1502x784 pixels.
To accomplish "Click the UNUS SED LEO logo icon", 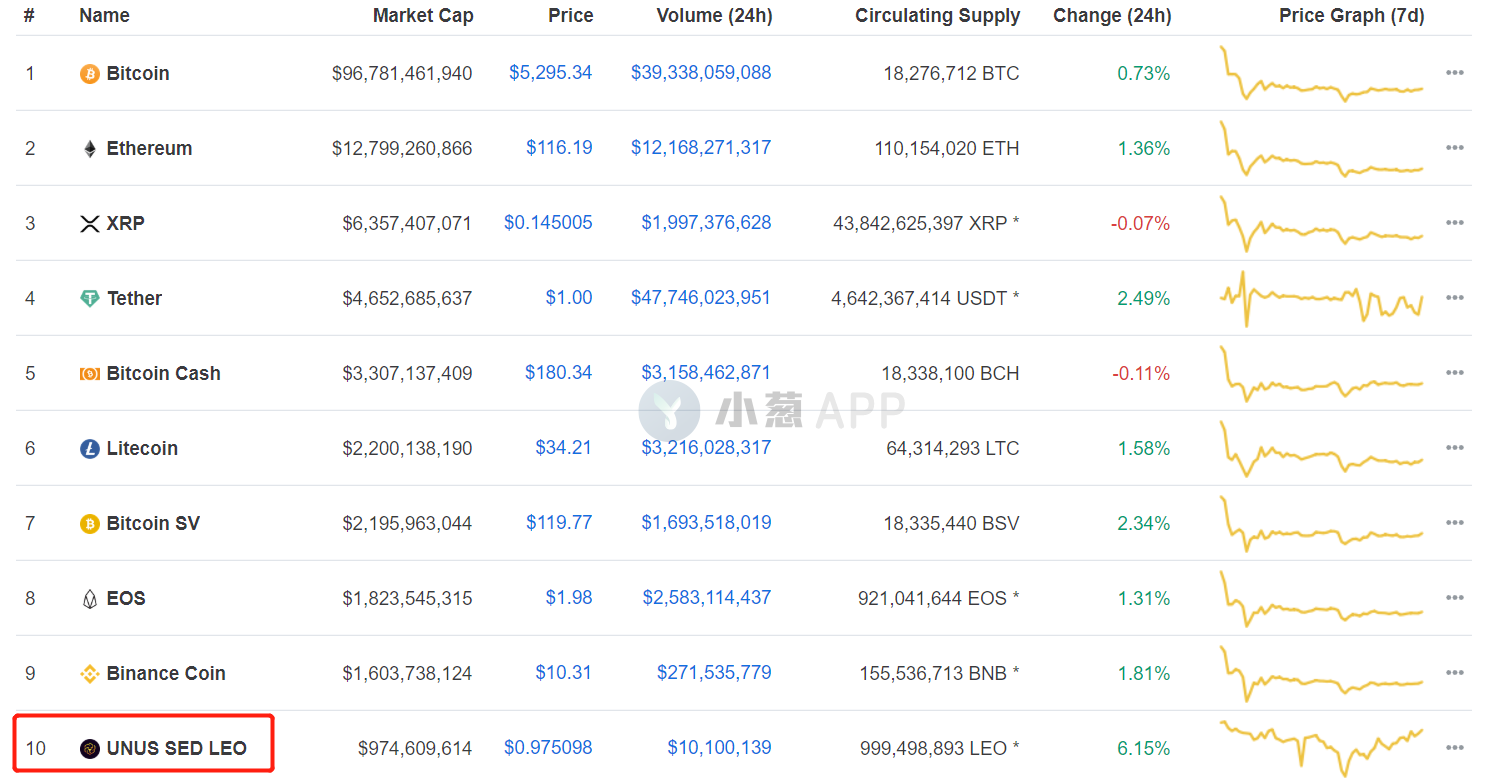I will pos(89,749).
